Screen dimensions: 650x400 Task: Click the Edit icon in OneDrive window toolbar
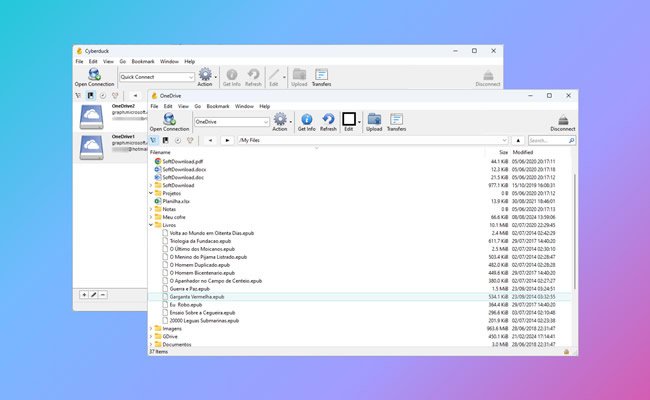(x=349, y=119)
